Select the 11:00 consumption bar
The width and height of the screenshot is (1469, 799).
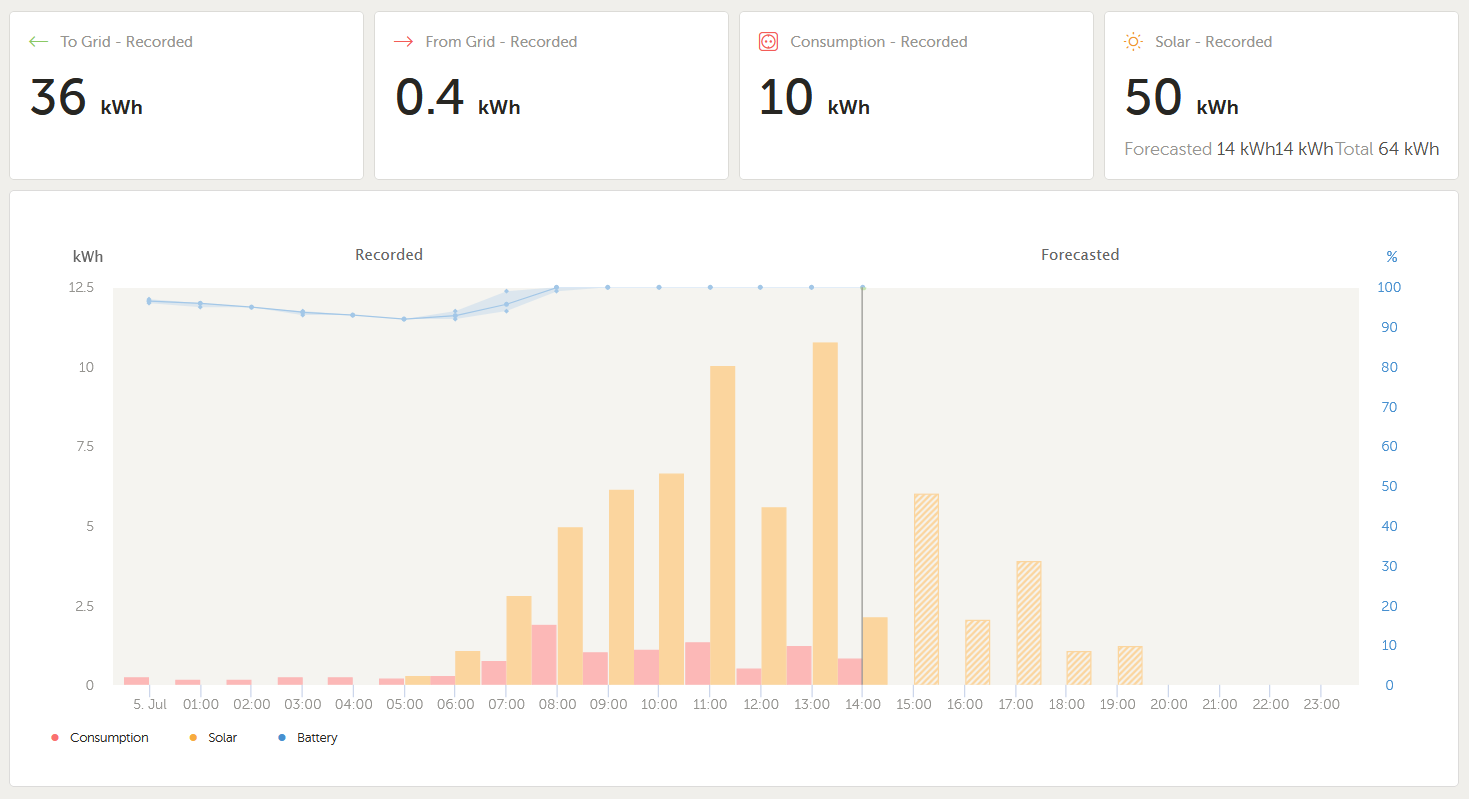tap(697, 664)
